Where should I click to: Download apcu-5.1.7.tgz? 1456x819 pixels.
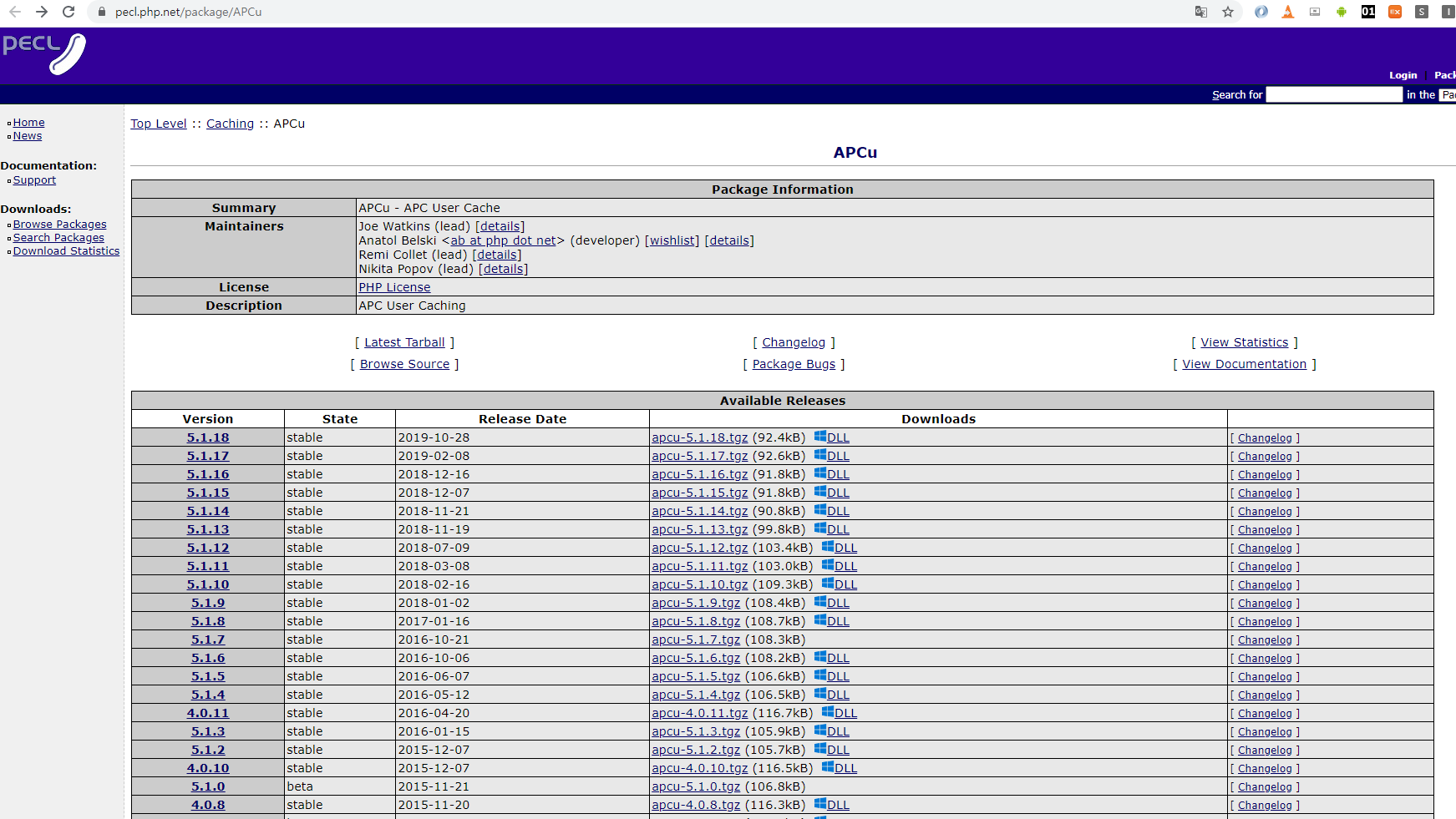696,640
